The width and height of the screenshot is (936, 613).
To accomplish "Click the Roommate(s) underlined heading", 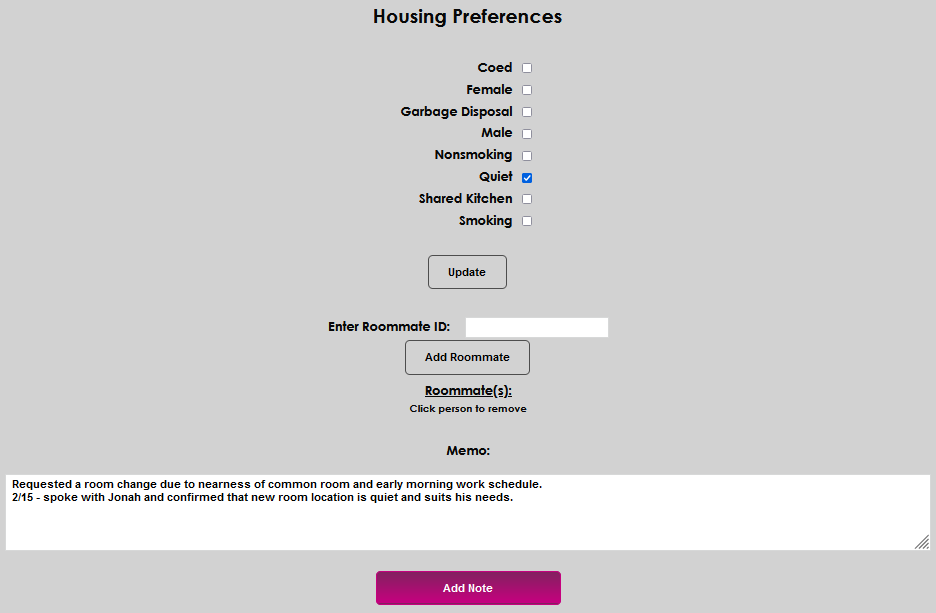I will tap(467, 390).
